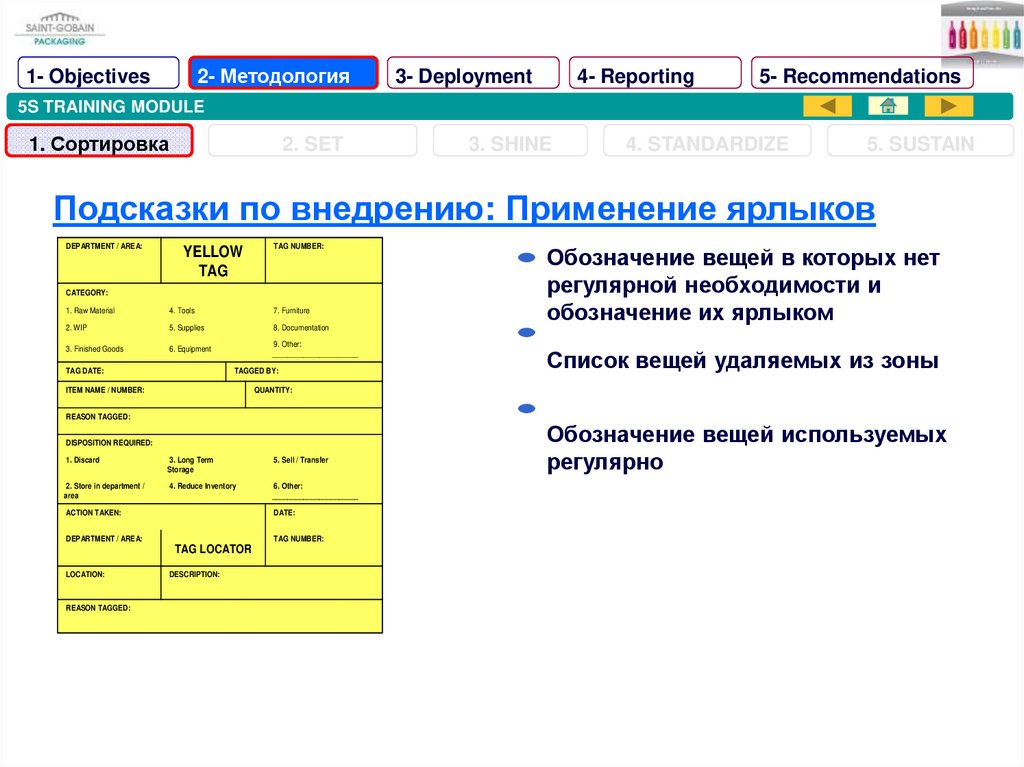The width and height of the screenshot is (1024, 767).
Task: Switch to the 3- Deployment tab
Action: pyautogui.click(x=472, y=75)
